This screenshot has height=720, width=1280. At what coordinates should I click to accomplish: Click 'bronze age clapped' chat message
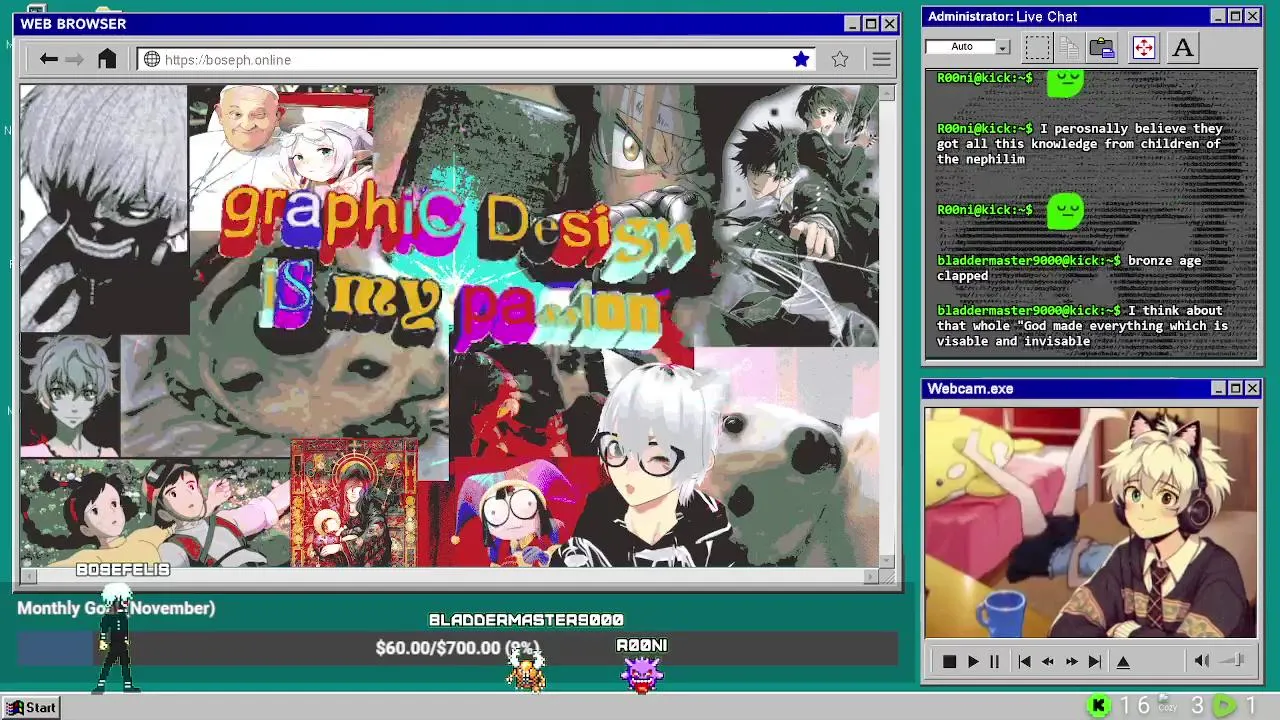[1069, 268]
